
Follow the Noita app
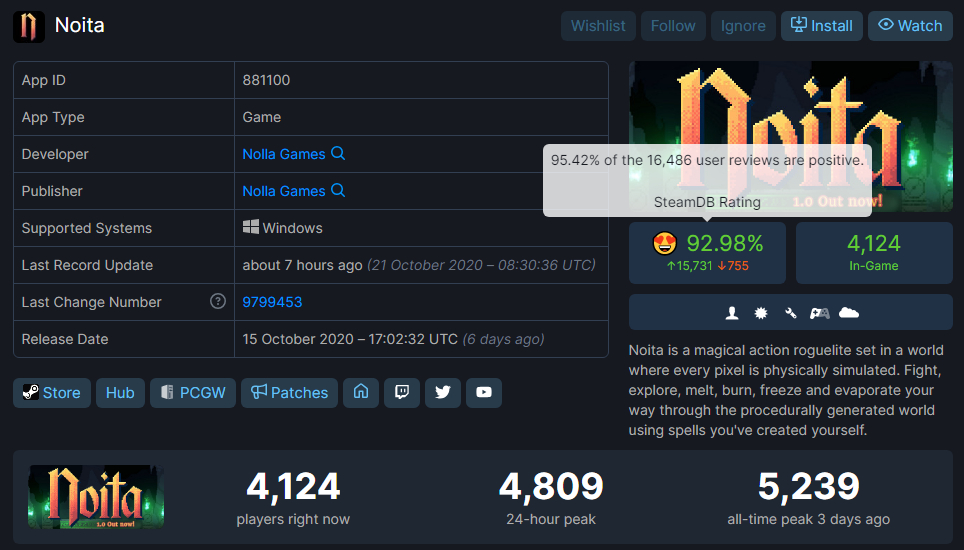673,26
